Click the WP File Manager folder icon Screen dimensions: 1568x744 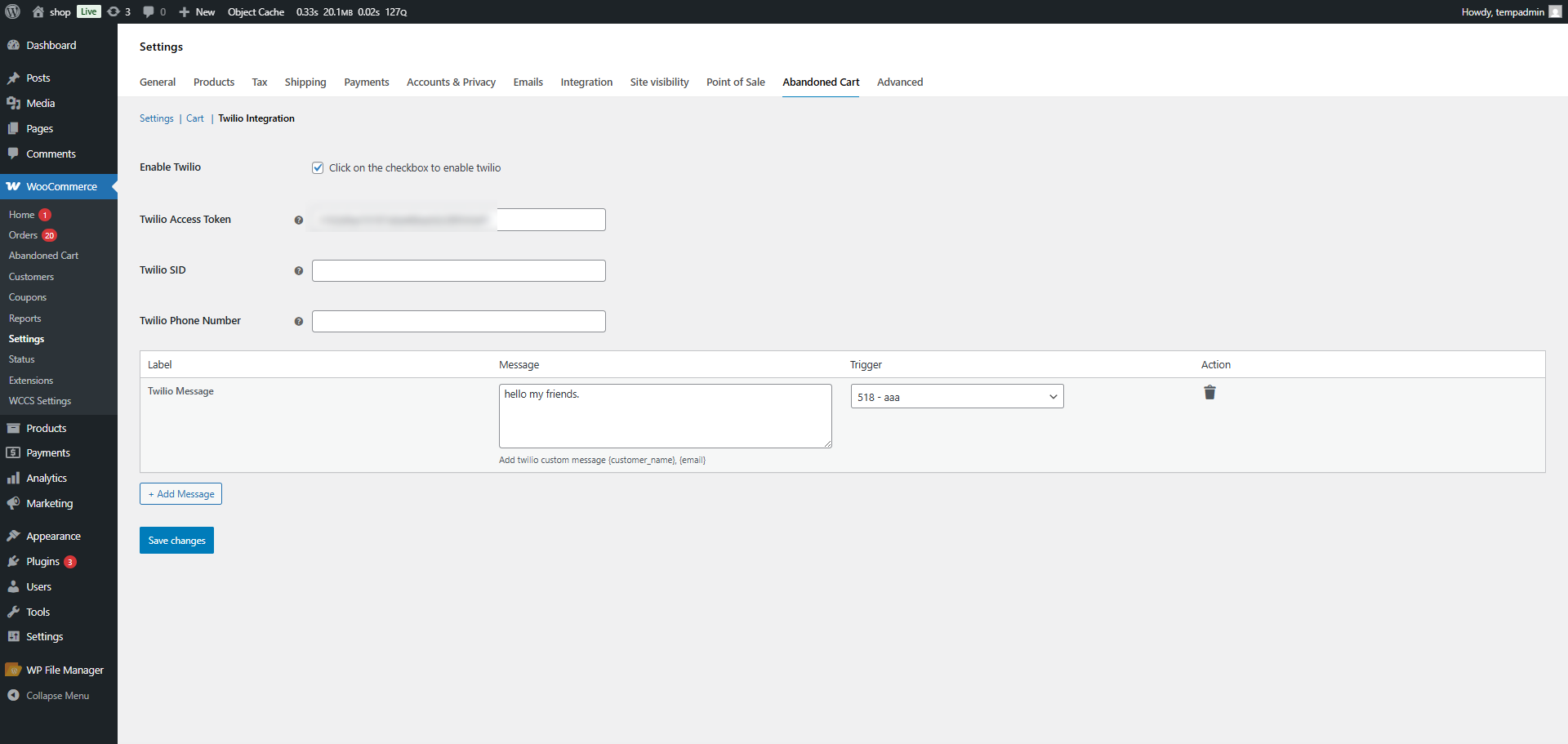pos(13,670)
